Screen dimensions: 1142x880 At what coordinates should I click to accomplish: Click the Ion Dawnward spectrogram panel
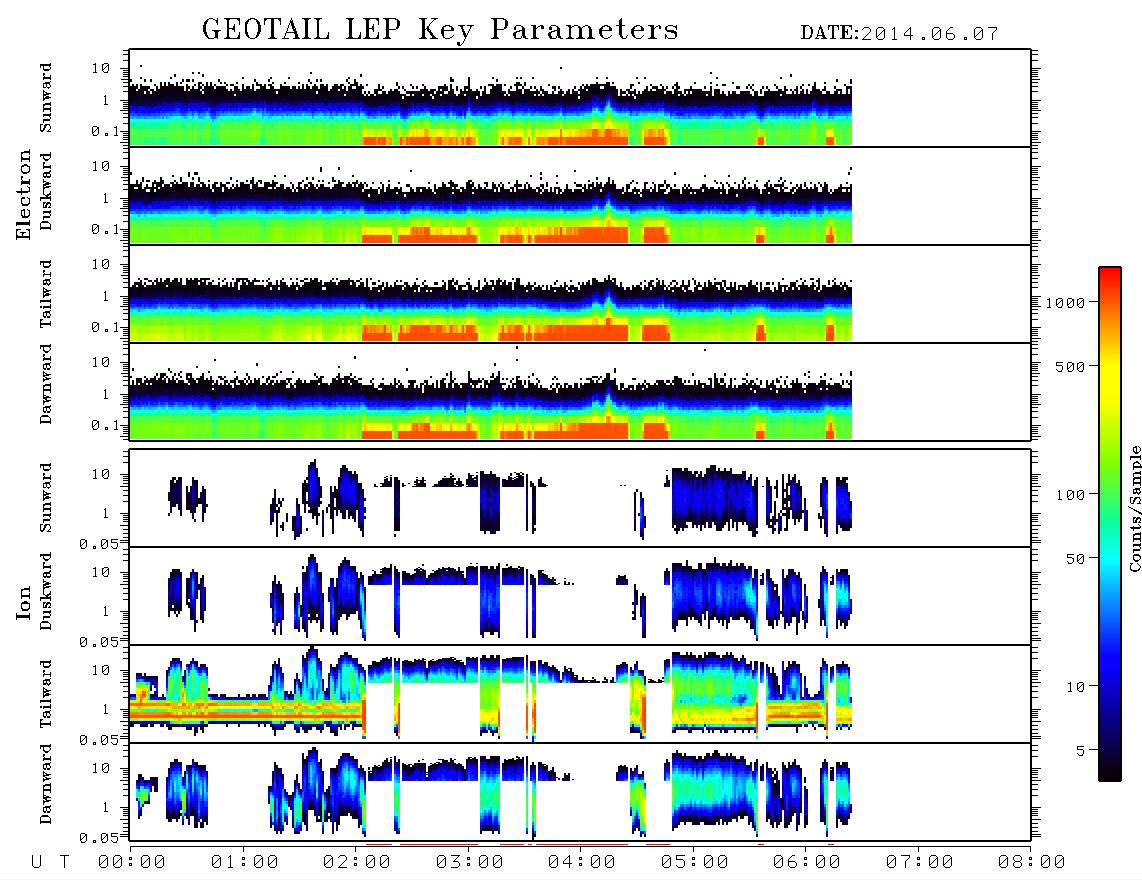click(x=580, y=791)
